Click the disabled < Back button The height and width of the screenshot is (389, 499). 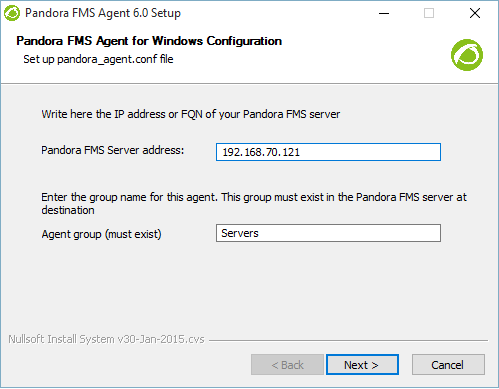click(287, 365)
